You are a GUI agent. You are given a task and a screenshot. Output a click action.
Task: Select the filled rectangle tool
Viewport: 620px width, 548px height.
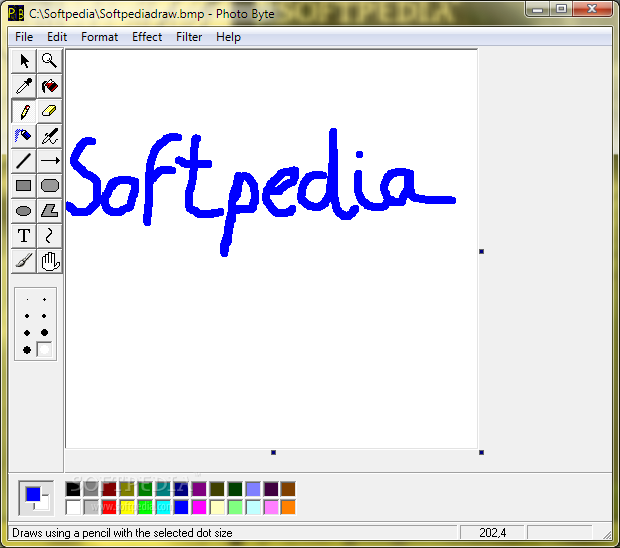pos(24,186)
